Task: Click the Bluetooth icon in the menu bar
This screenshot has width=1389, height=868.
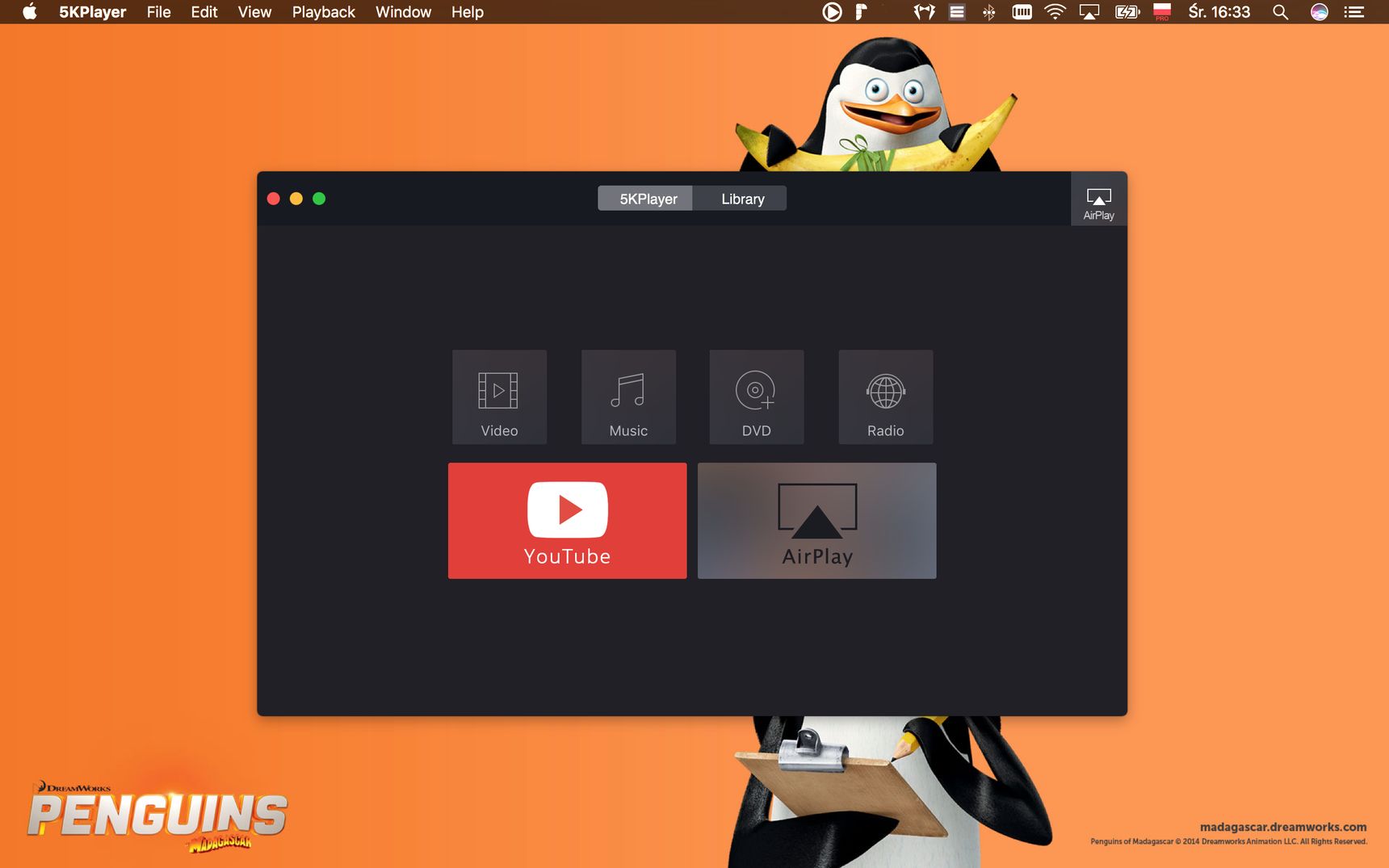Action: [989, 12]
